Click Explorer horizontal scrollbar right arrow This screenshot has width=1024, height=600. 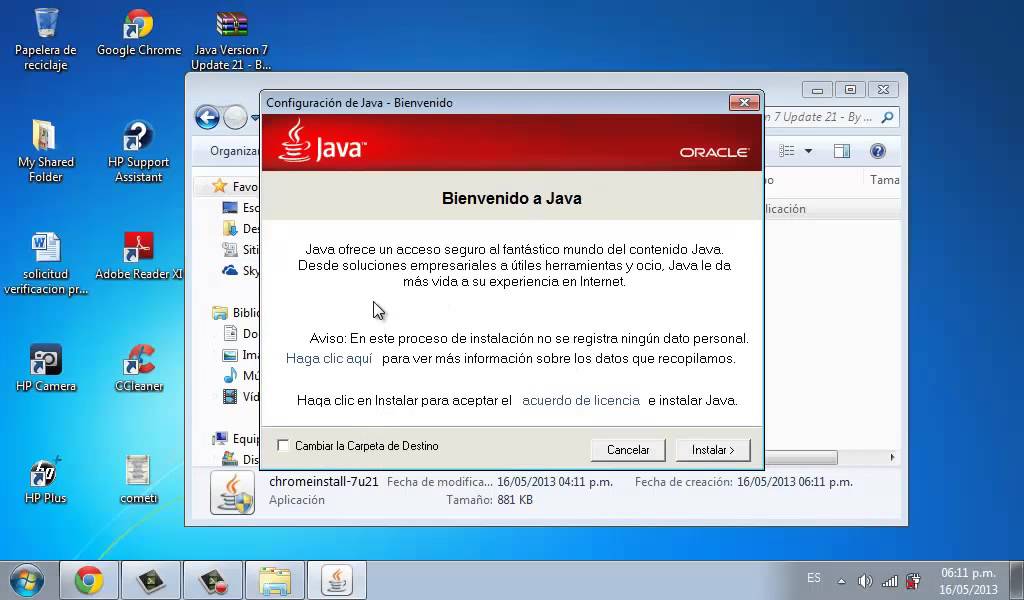coord(892,457)
